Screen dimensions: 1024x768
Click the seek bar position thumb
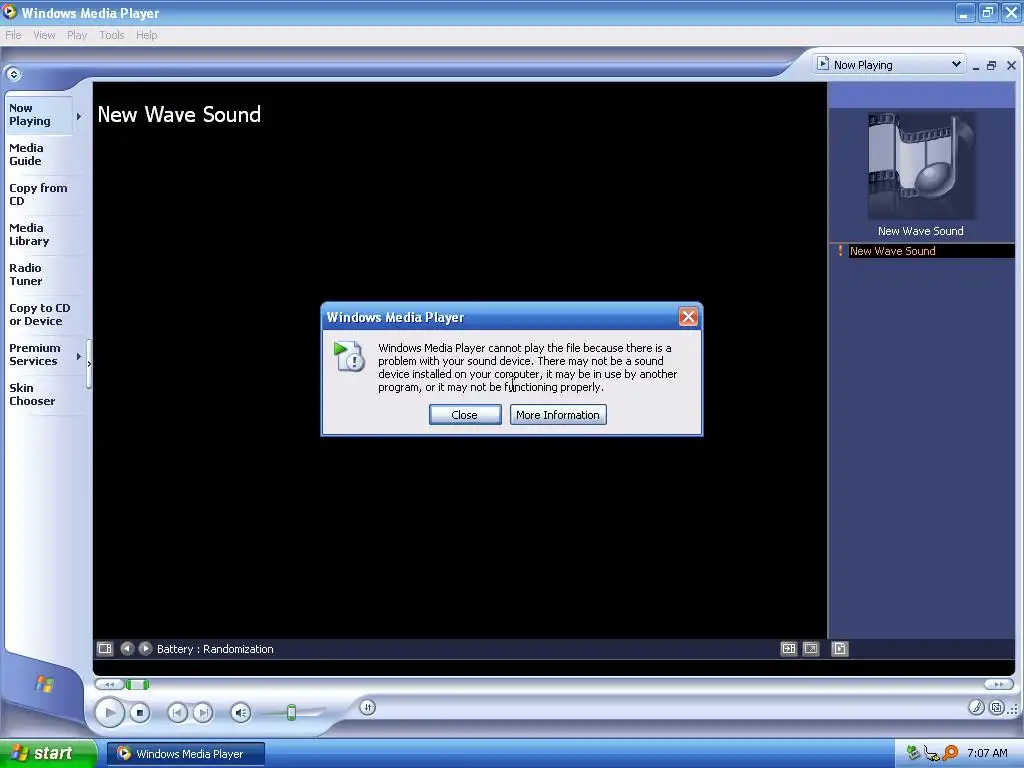click(x=137, y=684)
